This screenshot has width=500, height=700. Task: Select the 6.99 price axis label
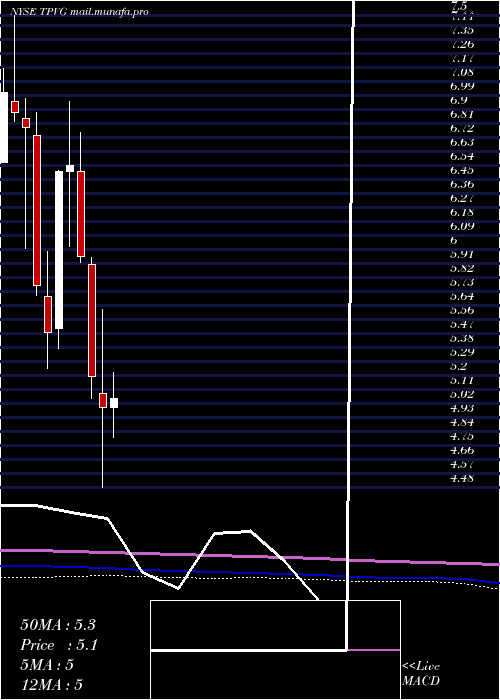[x=462, y=86]
